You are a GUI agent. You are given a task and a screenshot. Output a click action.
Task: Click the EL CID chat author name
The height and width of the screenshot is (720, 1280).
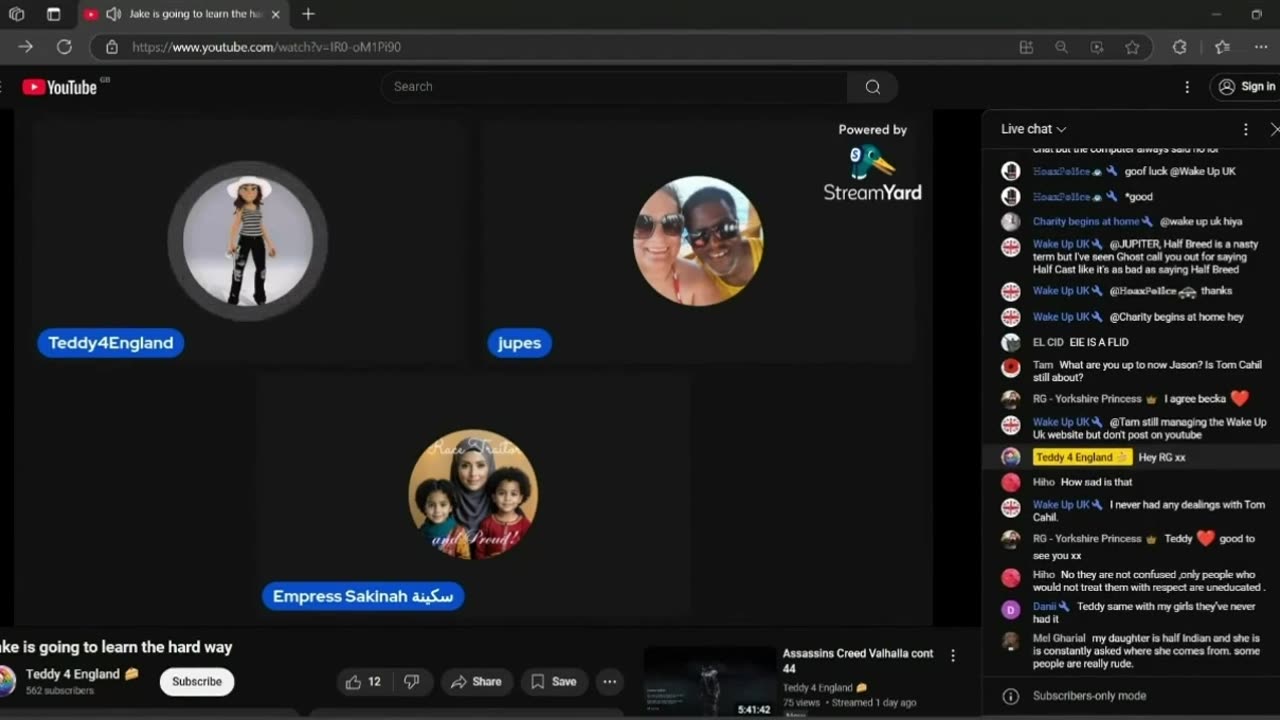point(1047,342)
